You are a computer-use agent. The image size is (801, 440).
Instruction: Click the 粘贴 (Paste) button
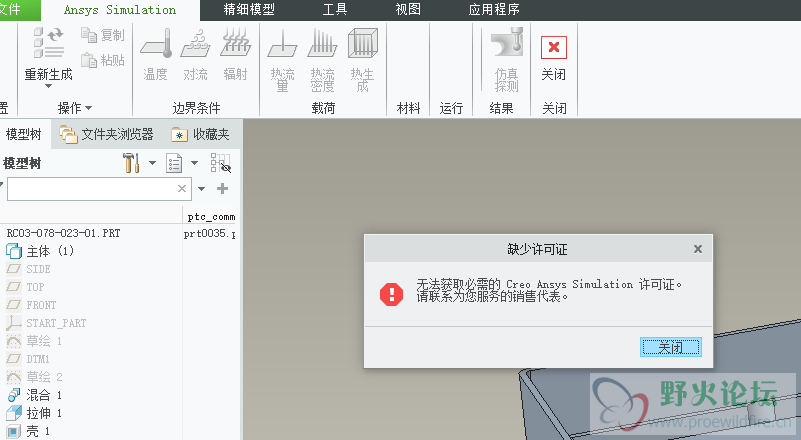(x=103, y=60)
